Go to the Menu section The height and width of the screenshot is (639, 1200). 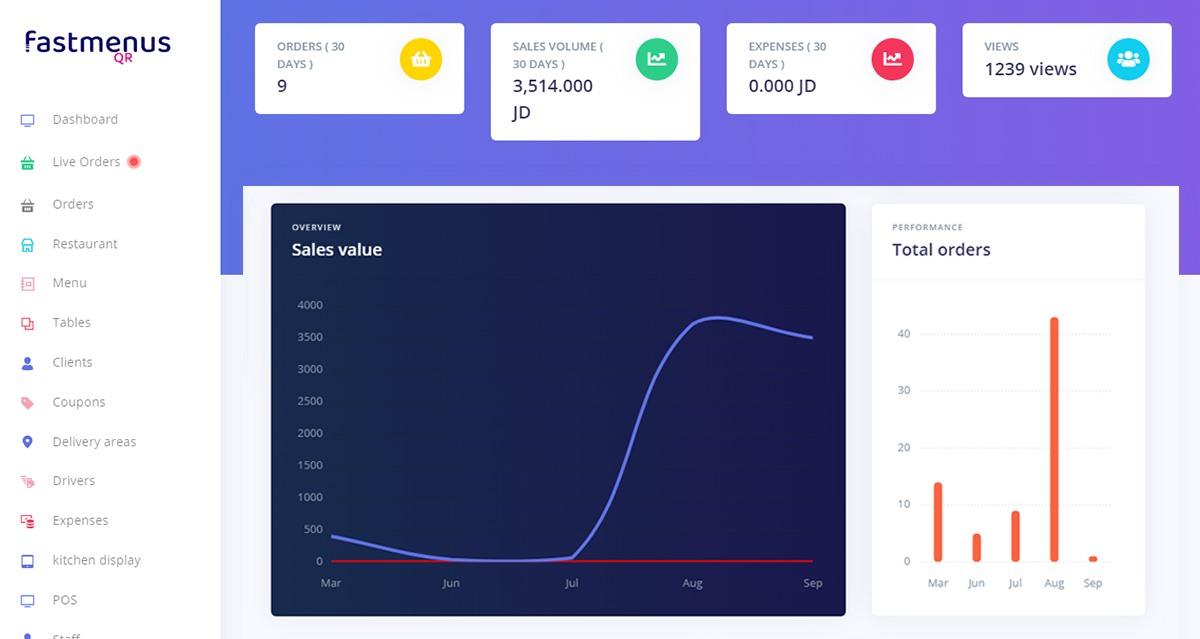coord(70,283)
